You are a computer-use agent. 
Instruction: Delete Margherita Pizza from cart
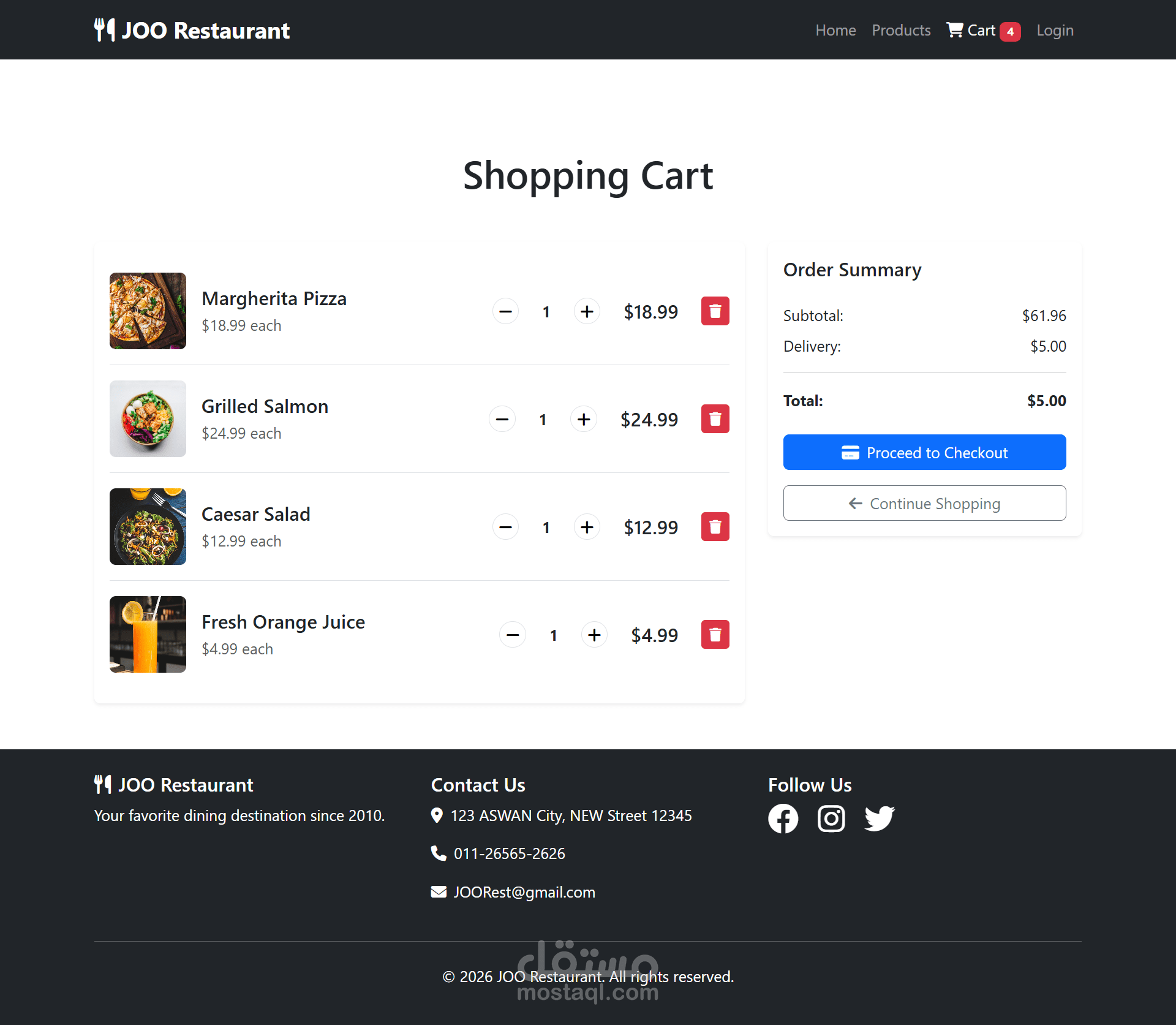[715, 311]
